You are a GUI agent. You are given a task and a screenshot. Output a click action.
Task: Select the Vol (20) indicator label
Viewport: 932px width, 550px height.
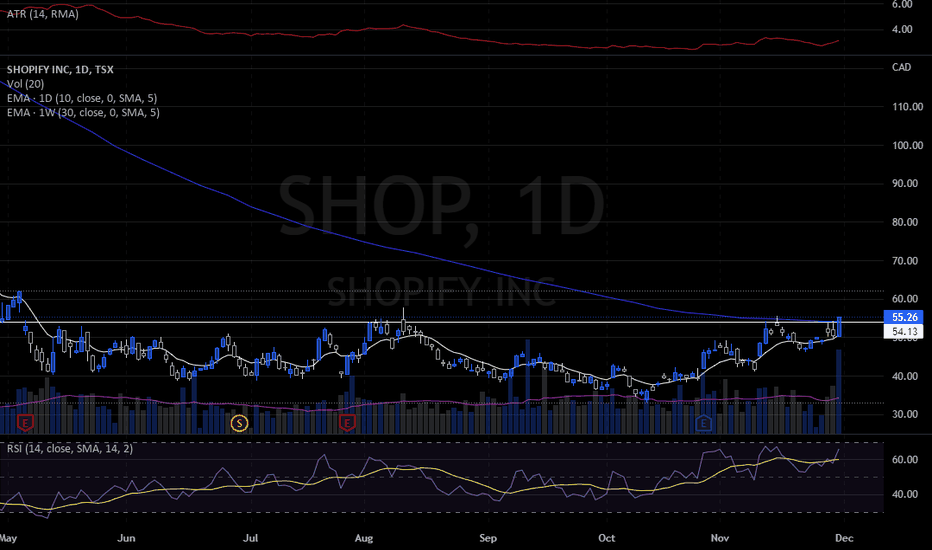25,84
